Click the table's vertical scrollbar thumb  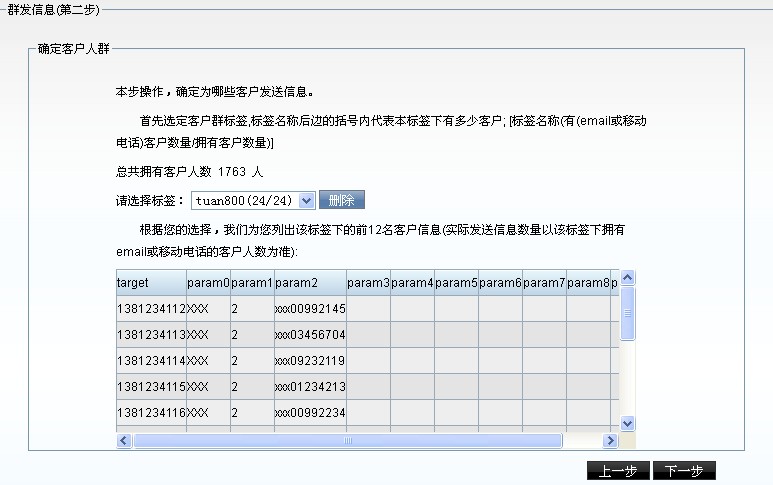(x=628, y=313)
